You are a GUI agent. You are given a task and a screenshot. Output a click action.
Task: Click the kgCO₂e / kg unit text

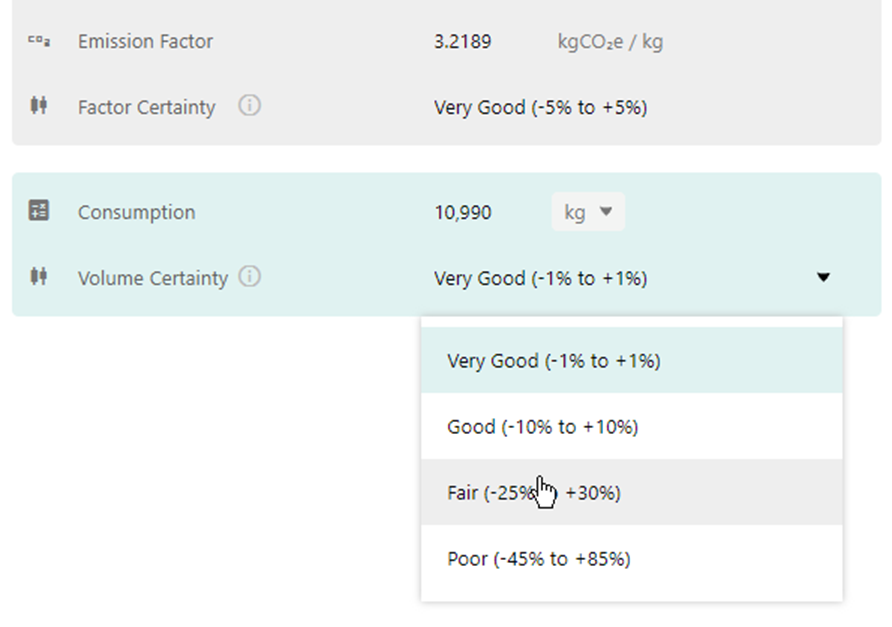click(610, 42)
